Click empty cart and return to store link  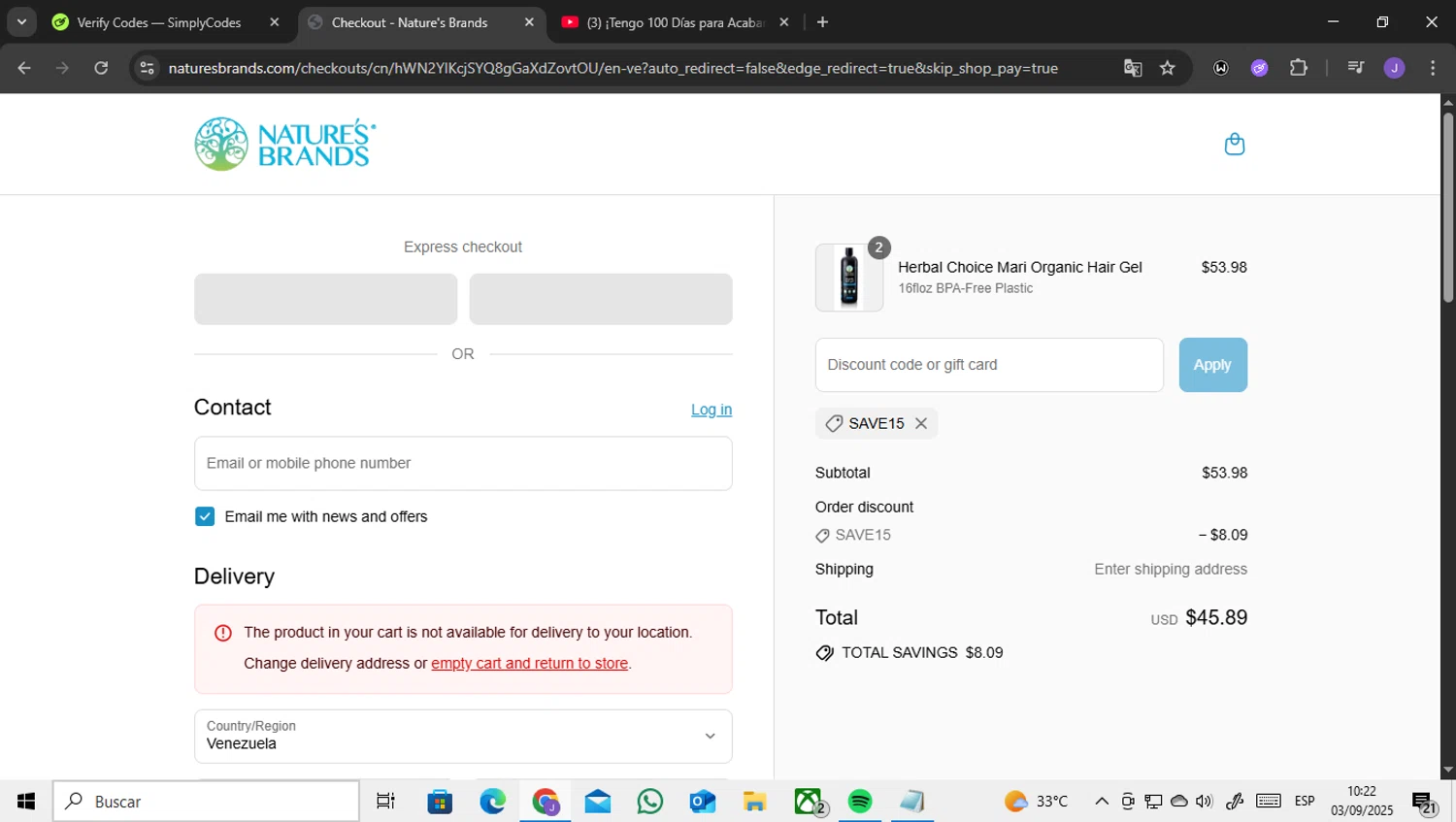pos(529,664)
